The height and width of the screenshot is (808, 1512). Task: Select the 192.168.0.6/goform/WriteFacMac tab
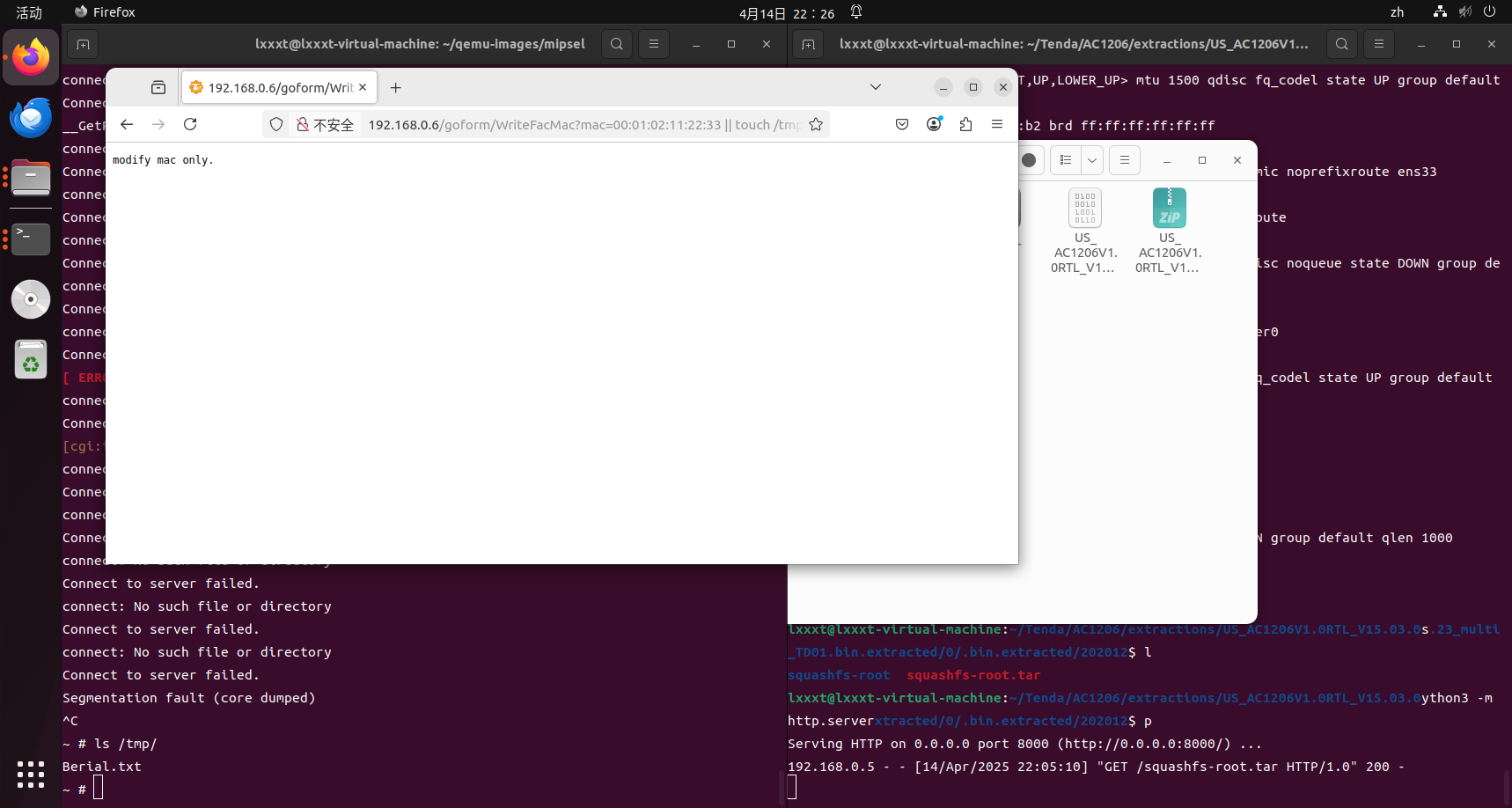(x=280, y=87)
